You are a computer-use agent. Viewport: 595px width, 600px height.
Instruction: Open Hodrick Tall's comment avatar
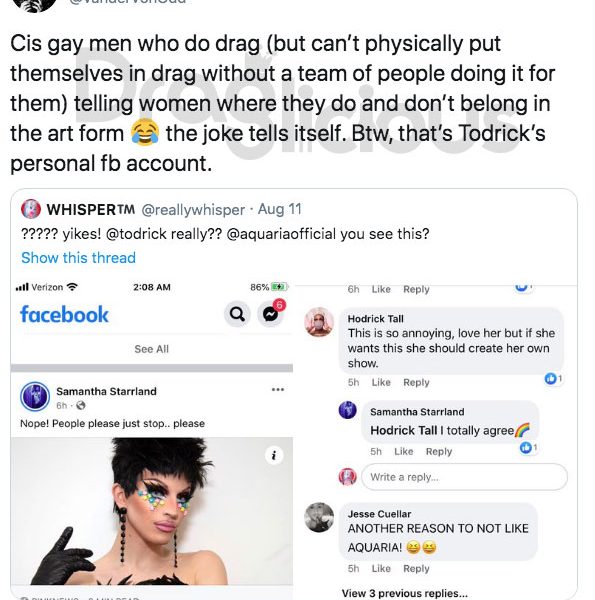coord(319,322)
